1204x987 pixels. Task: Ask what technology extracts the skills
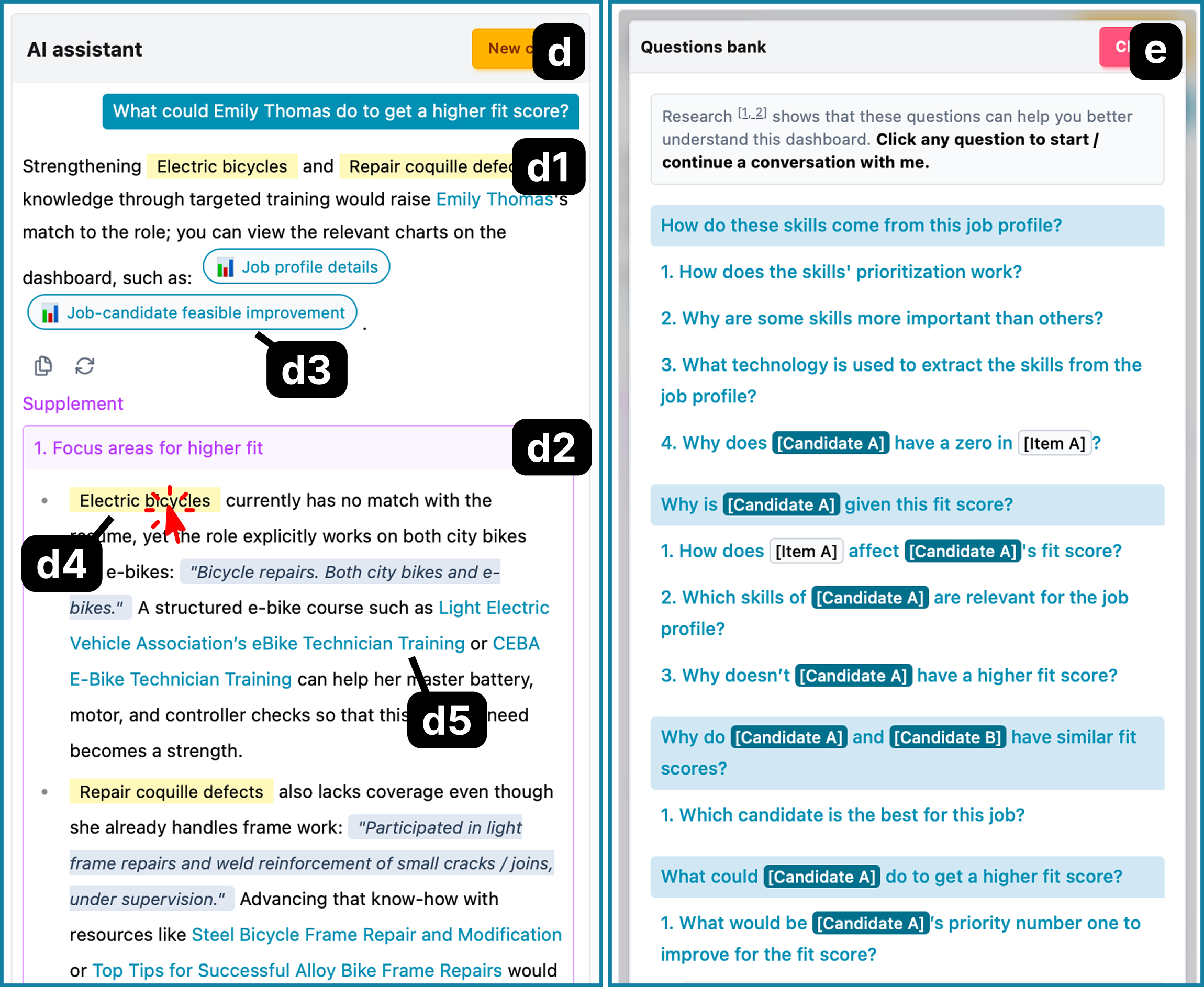(x=901, y=380)
